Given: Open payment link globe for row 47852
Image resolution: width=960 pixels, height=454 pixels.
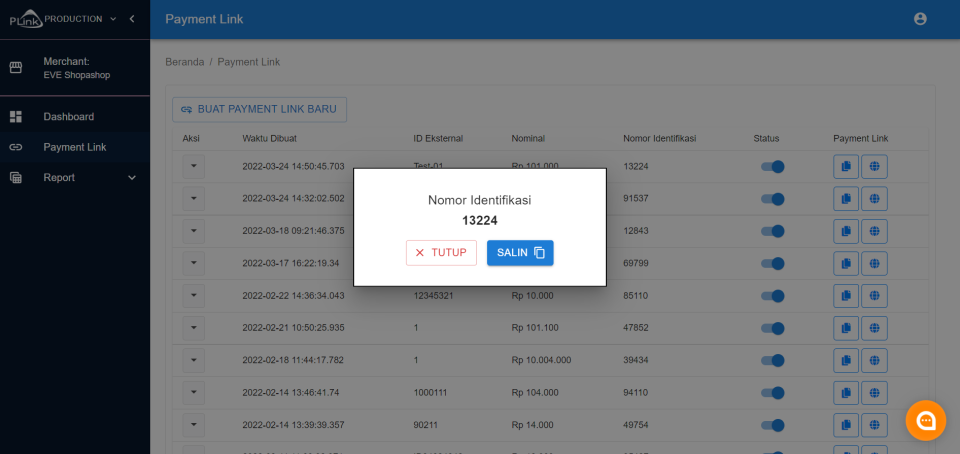Looking at the screenshot, I should (x=874, y=328).
